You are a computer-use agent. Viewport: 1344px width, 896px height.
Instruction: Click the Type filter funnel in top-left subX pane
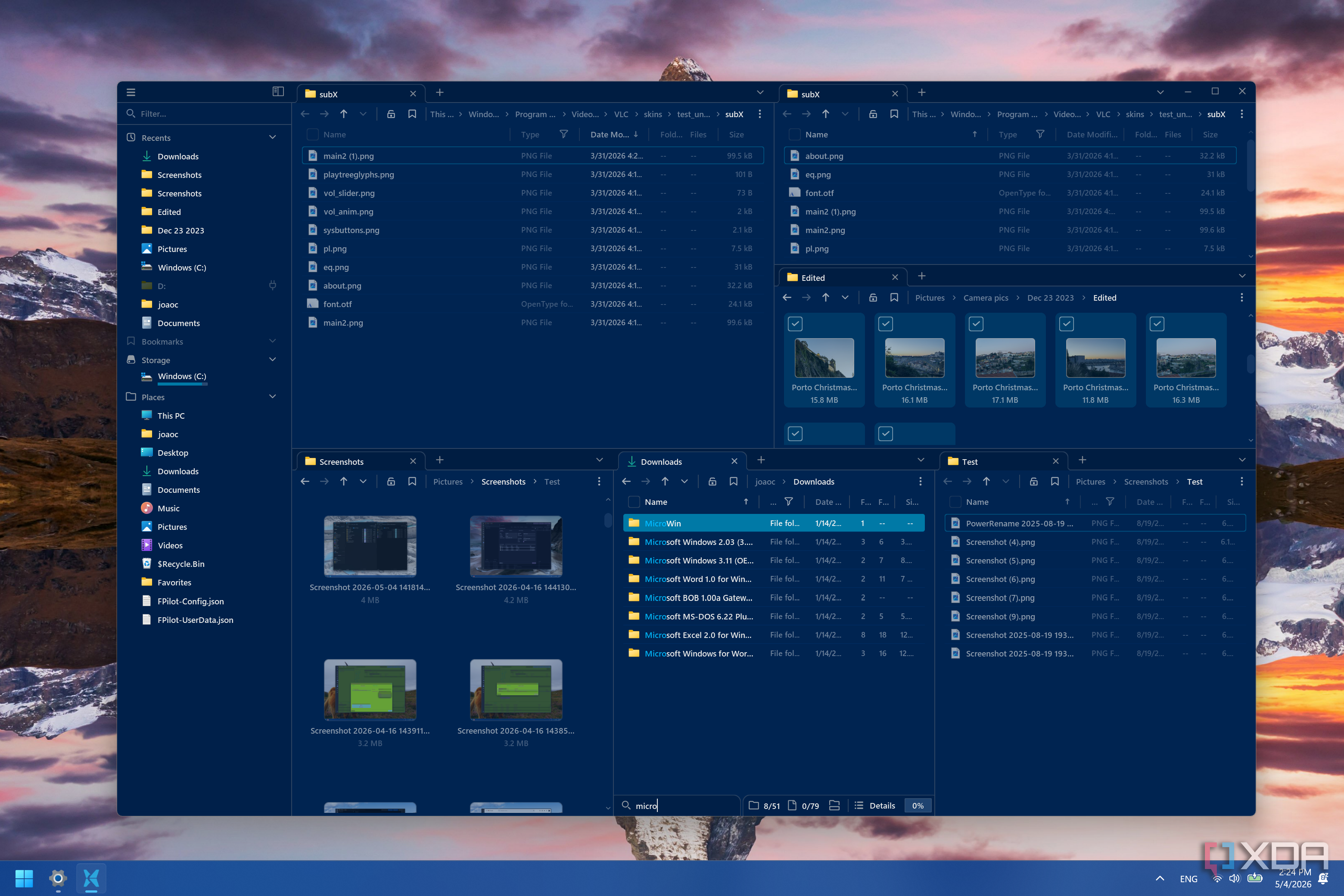coord(563,134)
